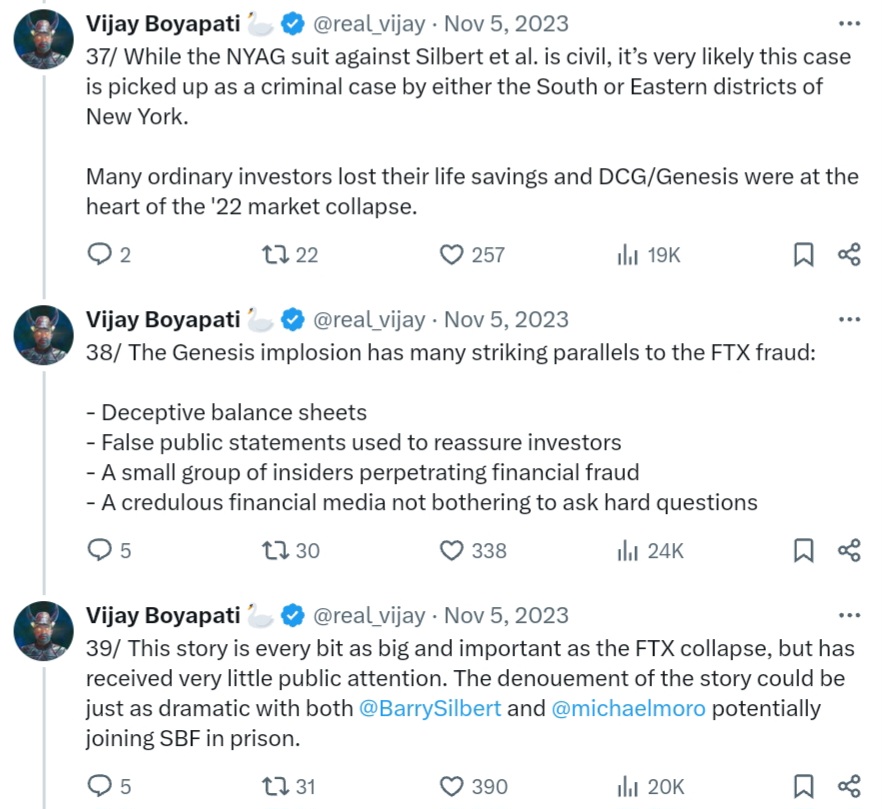Image resolution: width=887 pixels, height=809 pixels.
Task: Open Vijay Boyapati's avatar on tweet 38
Action: point(43,335)
